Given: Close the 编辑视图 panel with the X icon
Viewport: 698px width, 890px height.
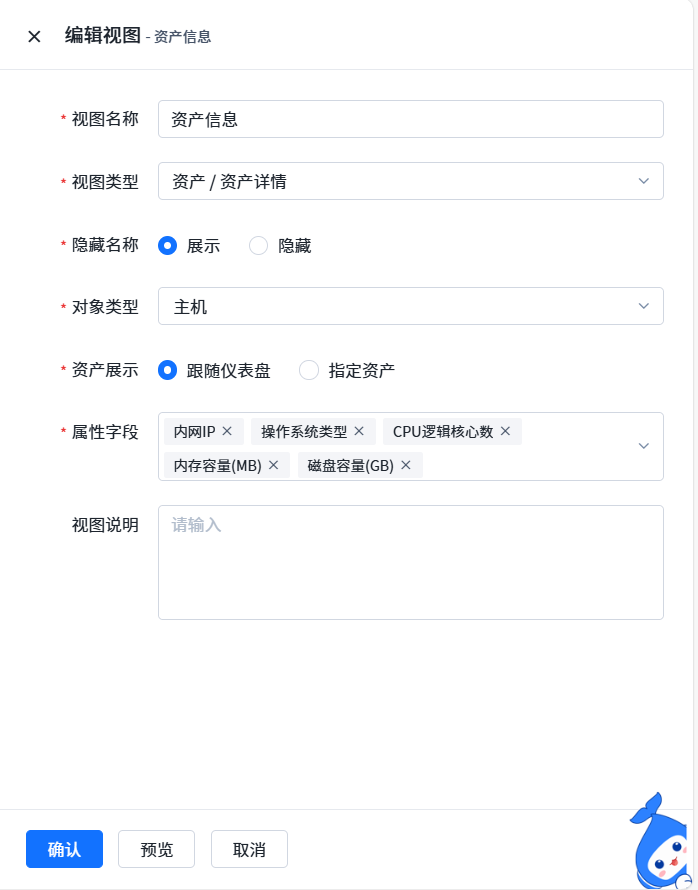Looking at the screenshot, I should pos(34,37).
